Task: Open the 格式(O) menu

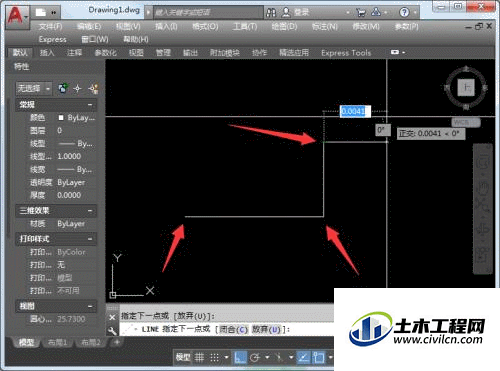Action: pyautogui.click(x=205, y=26)
